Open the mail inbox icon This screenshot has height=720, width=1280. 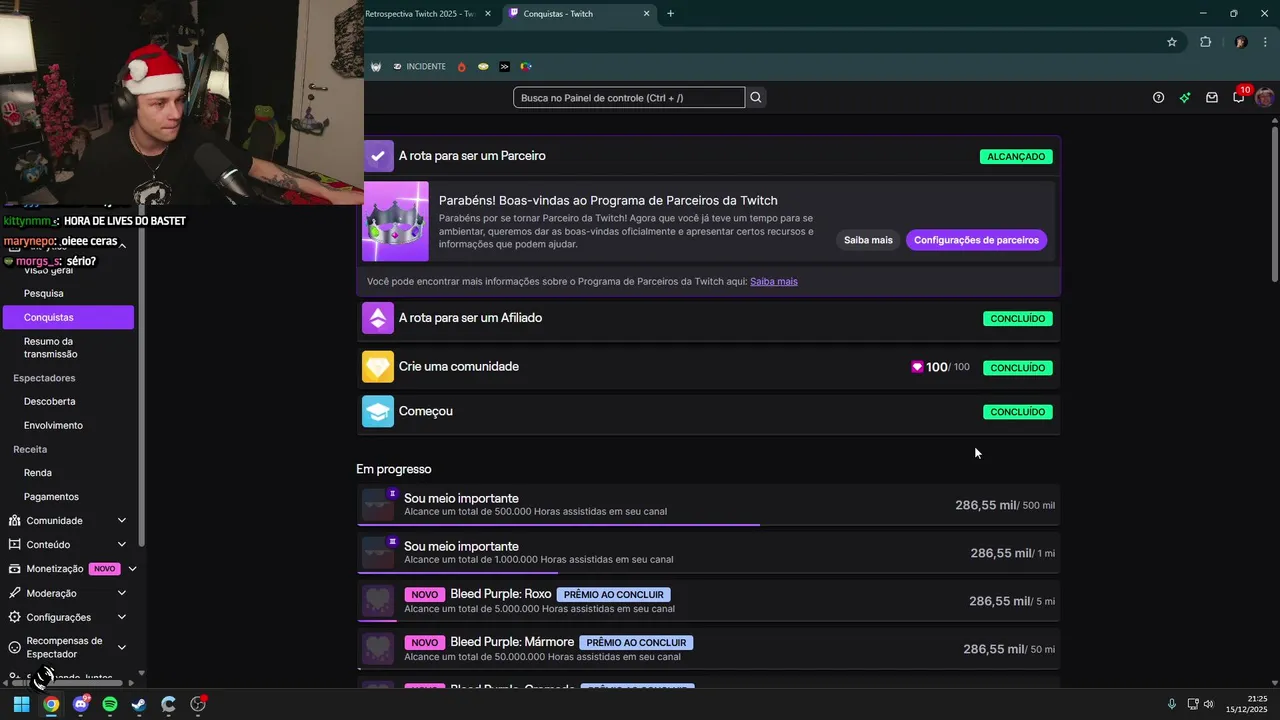[x=1212, y=97]
